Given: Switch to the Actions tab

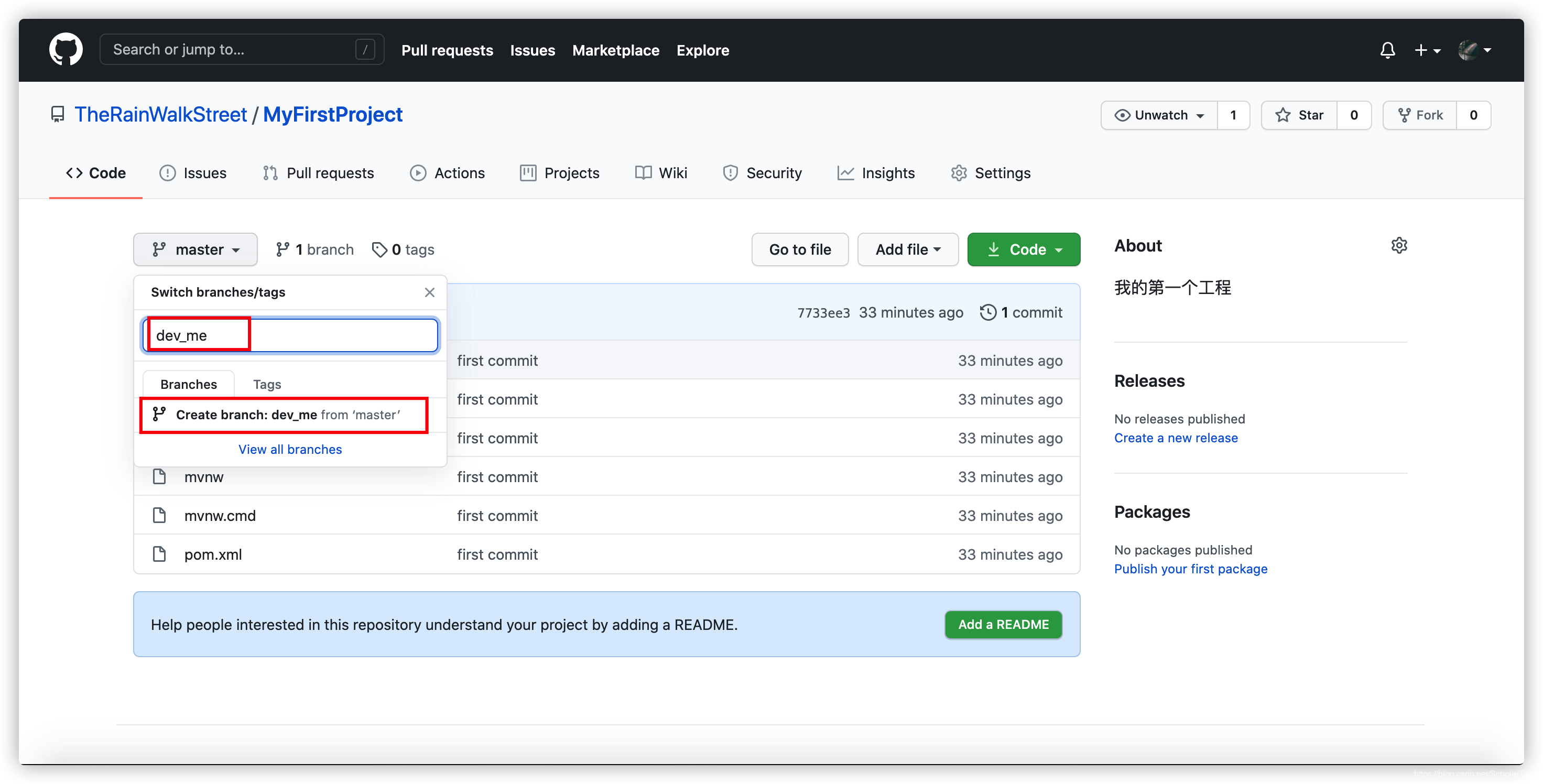Looking at the screenshot, I should click(448, 173).
